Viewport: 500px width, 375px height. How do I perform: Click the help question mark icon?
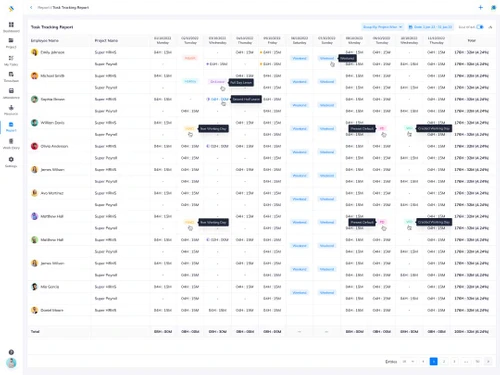tap(11, 352)
